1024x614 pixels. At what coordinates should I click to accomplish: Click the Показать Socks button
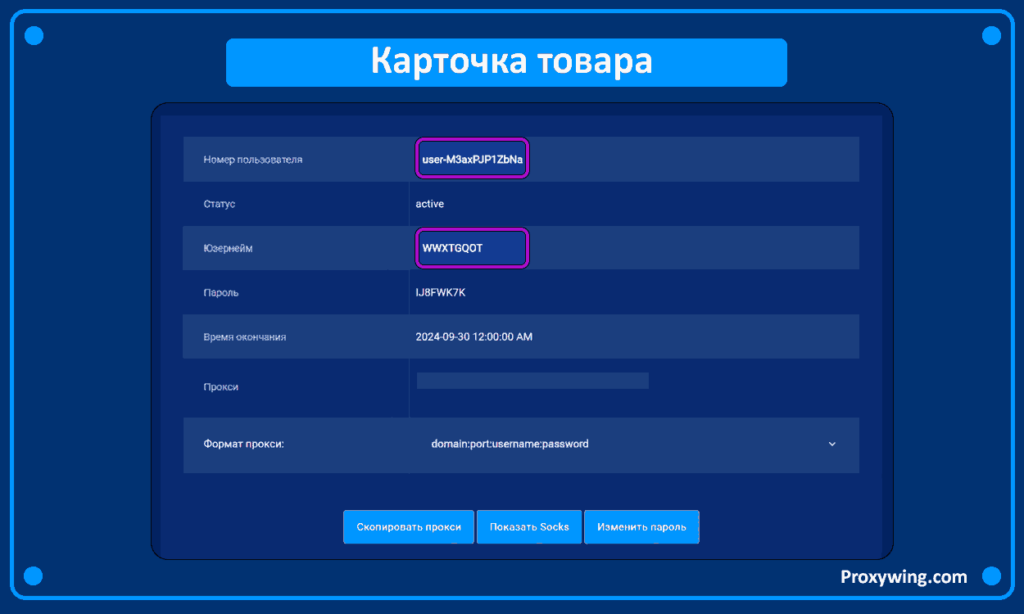point(529,527)
